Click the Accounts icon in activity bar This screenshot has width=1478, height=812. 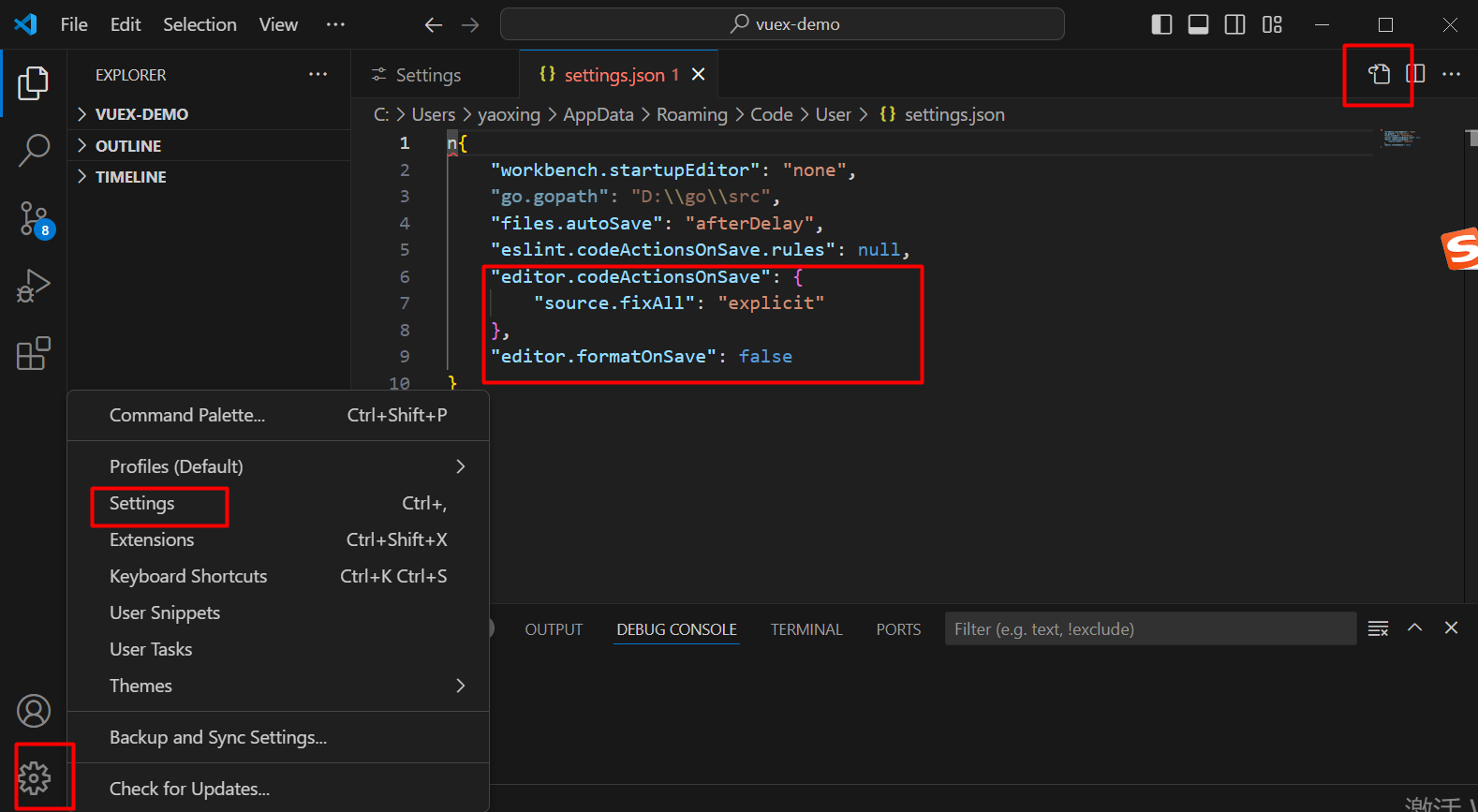(34, 711)
